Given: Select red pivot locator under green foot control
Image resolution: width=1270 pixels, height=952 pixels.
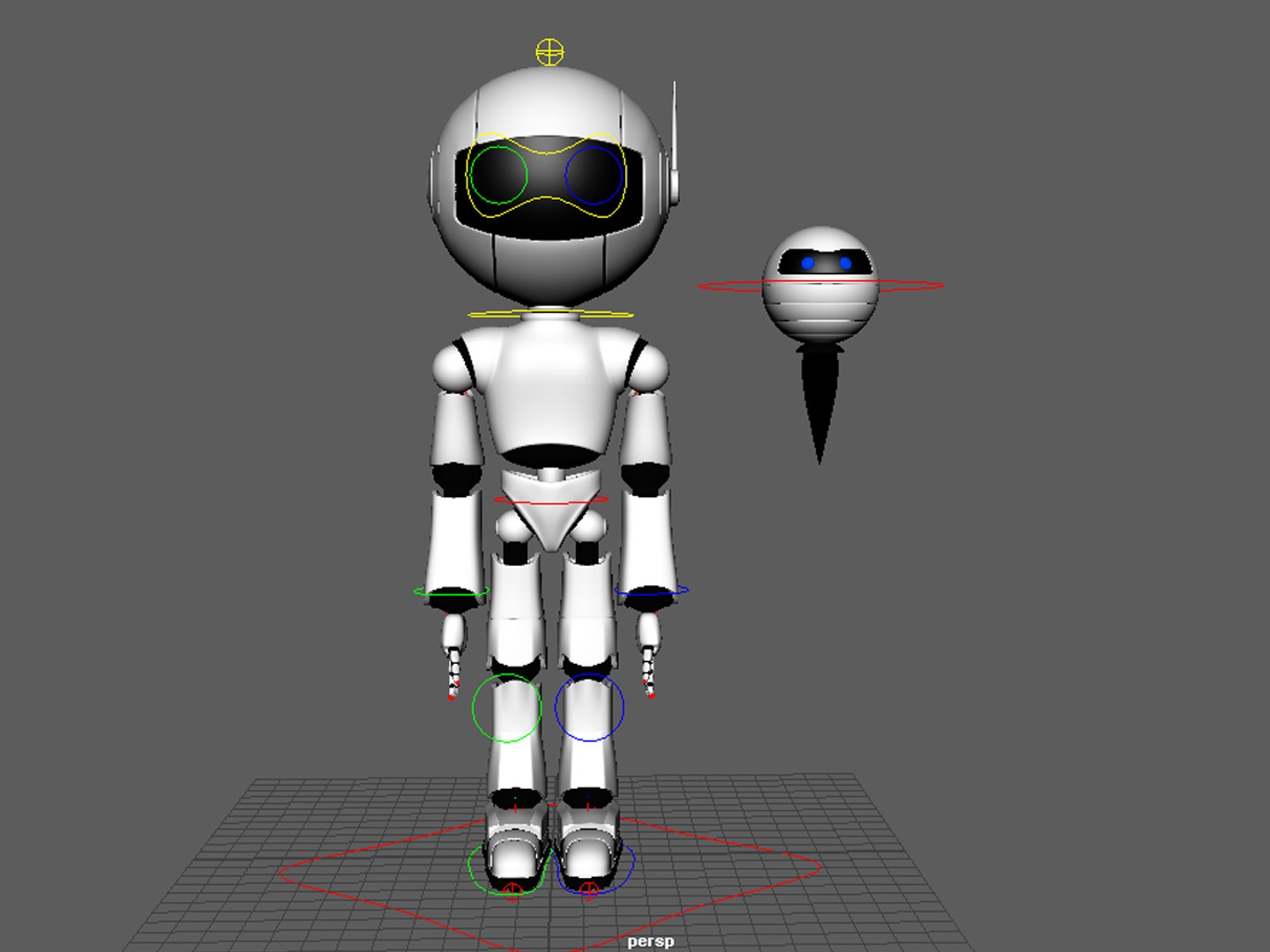Looking at the screenshot, I should click(512, 890).
